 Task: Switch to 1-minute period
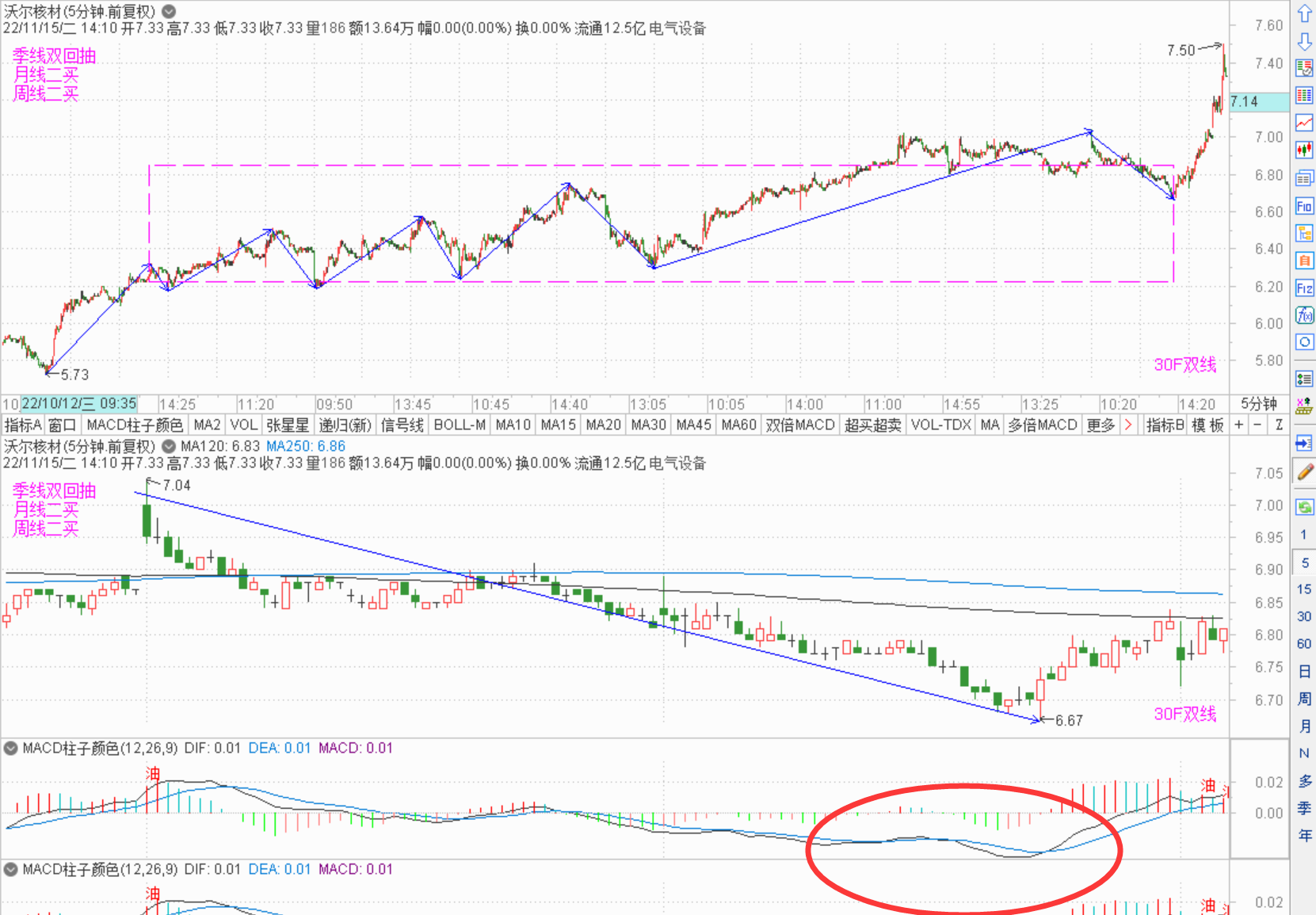(x=1304, y=535)
